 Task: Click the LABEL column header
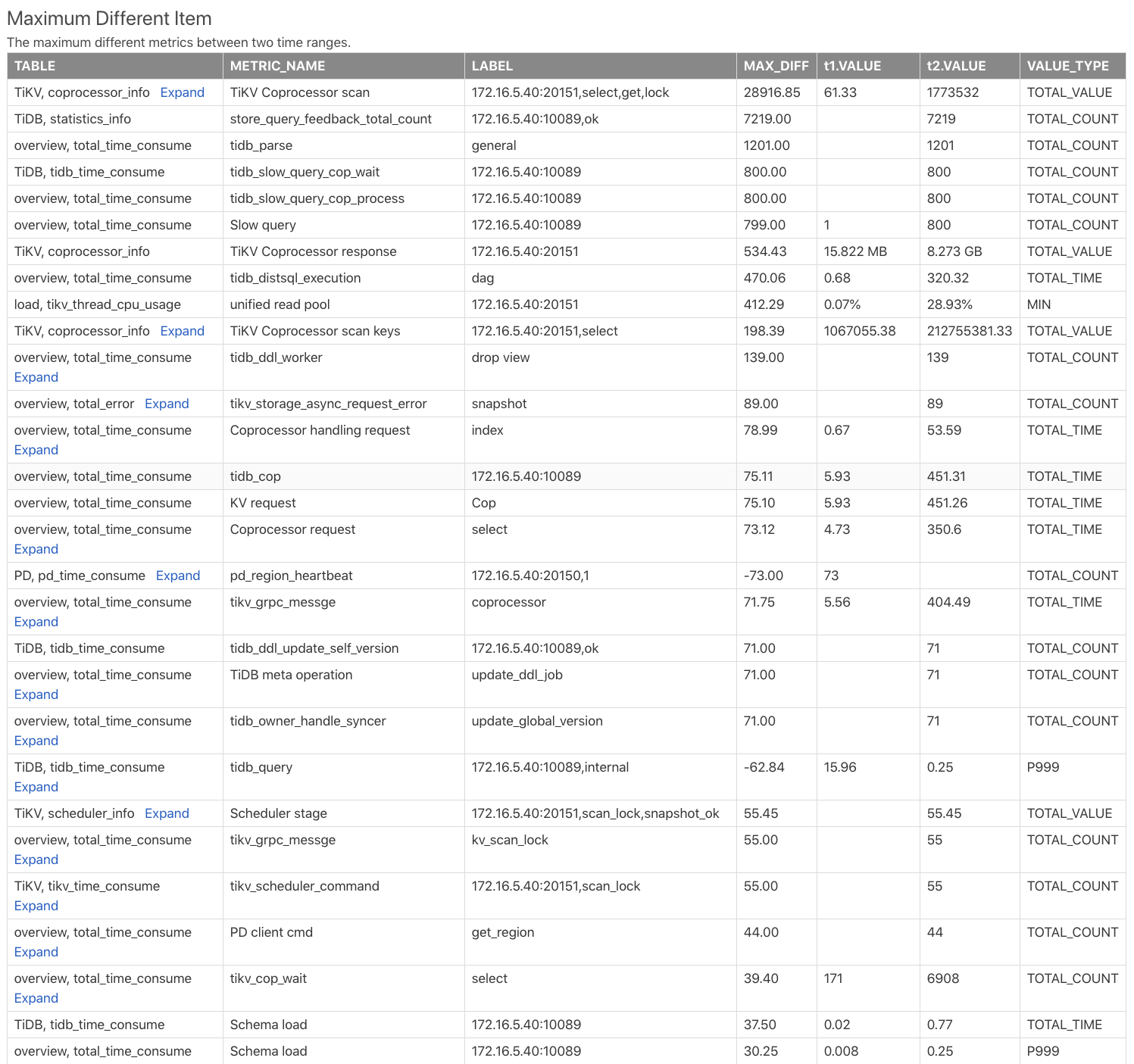pyautogui.click(x=492, y=66)
